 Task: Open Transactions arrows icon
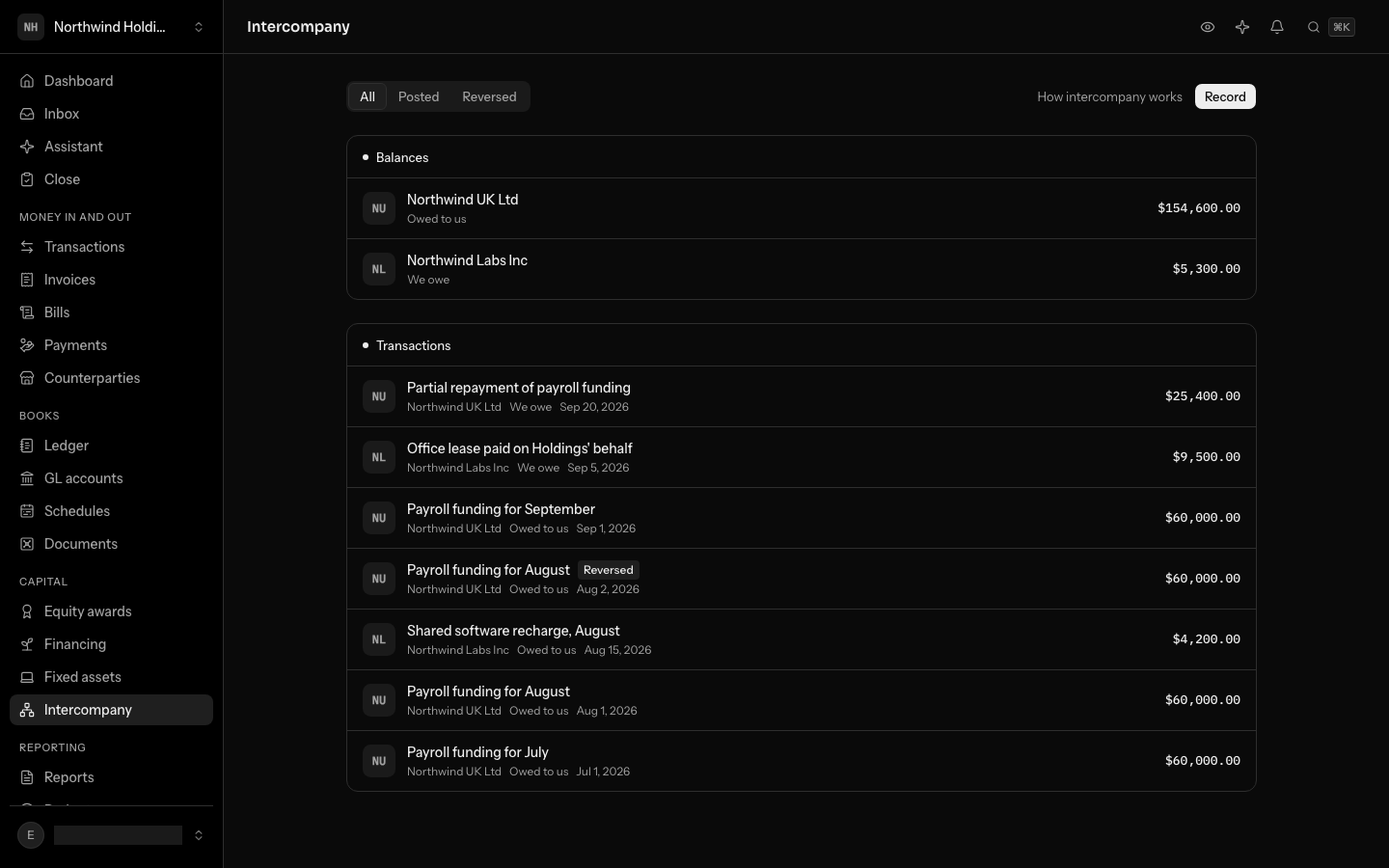tap(27, 247)
